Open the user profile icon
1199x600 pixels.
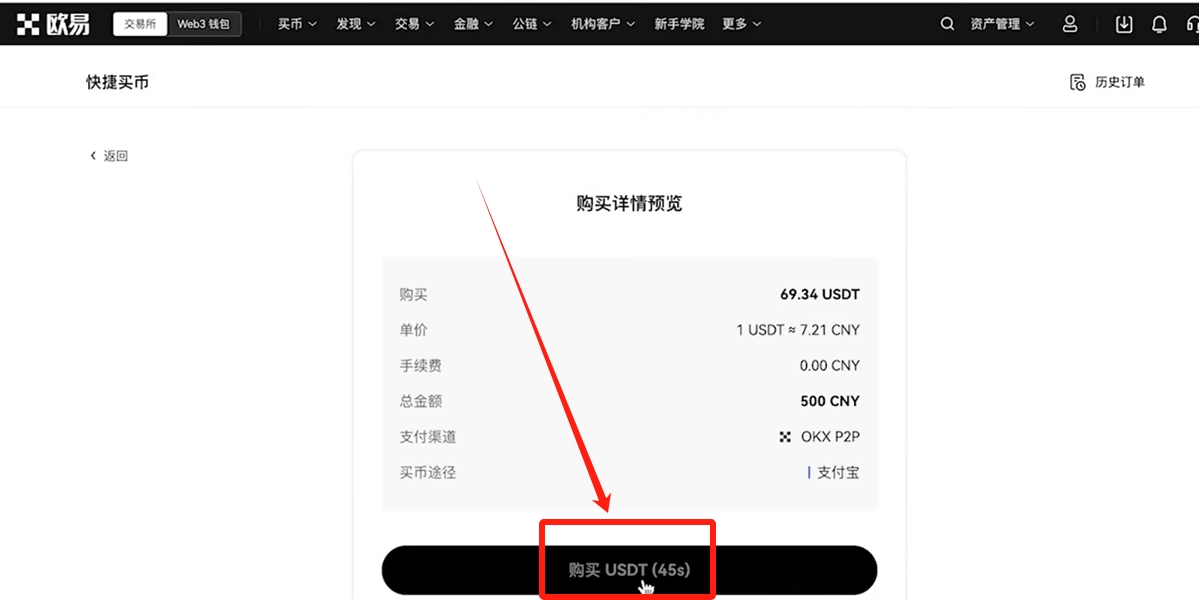click(1070, 24)
